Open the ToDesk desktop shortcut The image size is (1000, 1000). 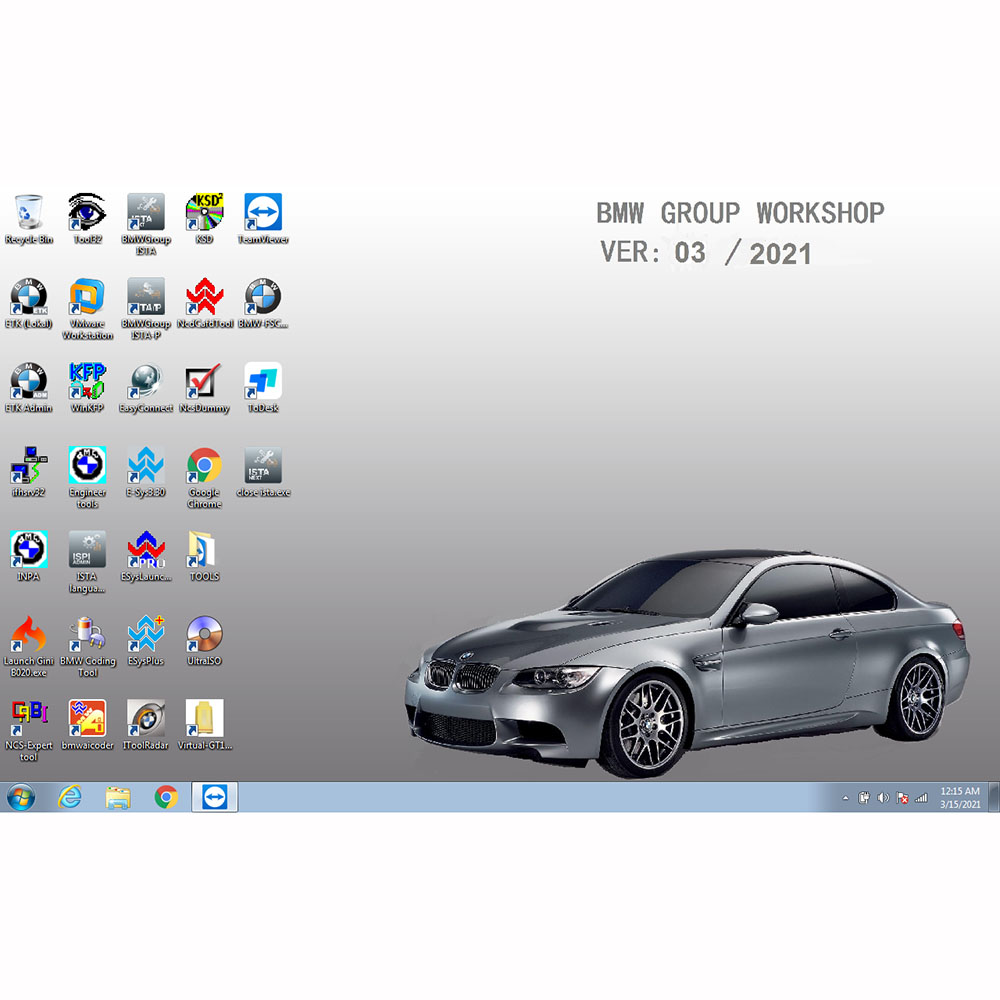[263, 387]
